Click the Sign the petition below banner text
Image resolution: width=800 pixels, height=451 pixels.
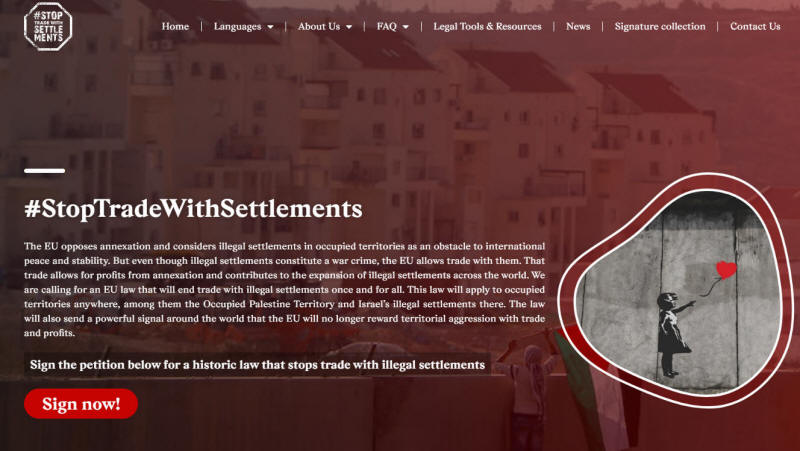coord(257,365)
